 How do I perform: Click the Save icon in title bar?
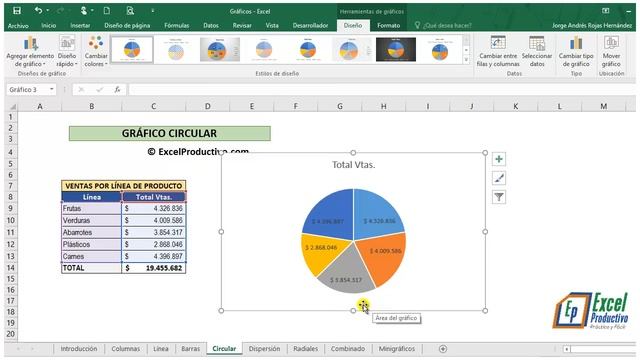[17, 11]
